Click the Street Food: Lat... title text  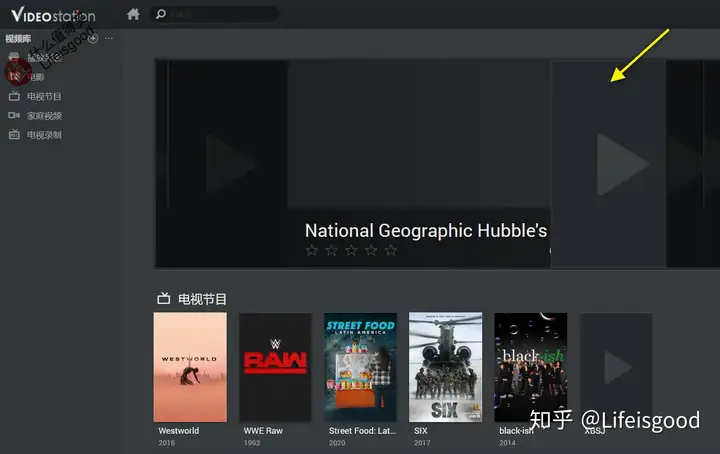(x=362, y=431)
